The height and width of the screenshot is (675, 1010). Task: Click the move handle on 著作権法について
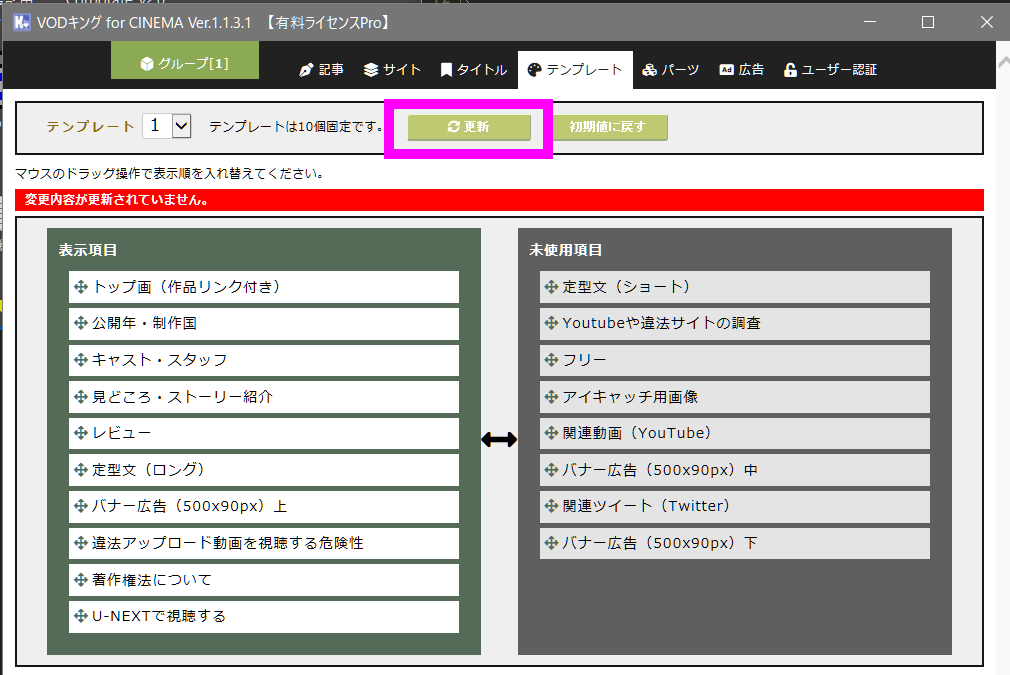click(81, 580)
